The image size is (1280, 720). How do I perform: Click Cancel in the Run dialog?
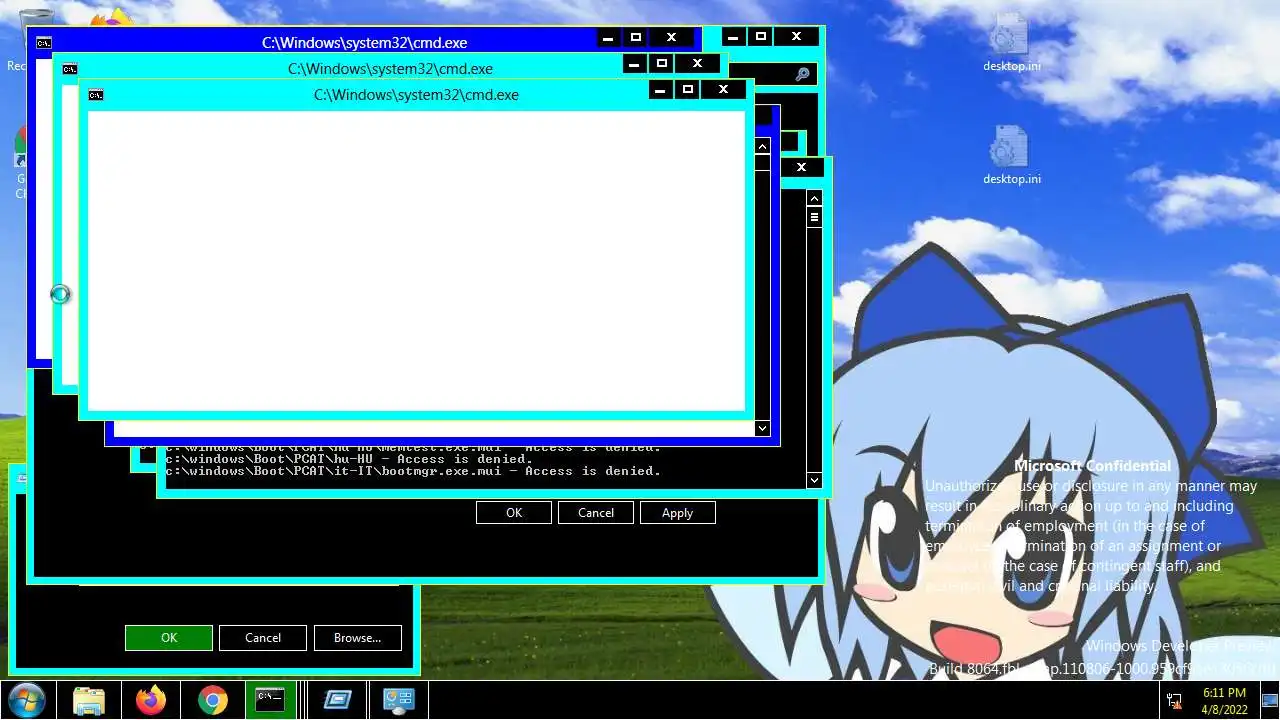point(263,638)
